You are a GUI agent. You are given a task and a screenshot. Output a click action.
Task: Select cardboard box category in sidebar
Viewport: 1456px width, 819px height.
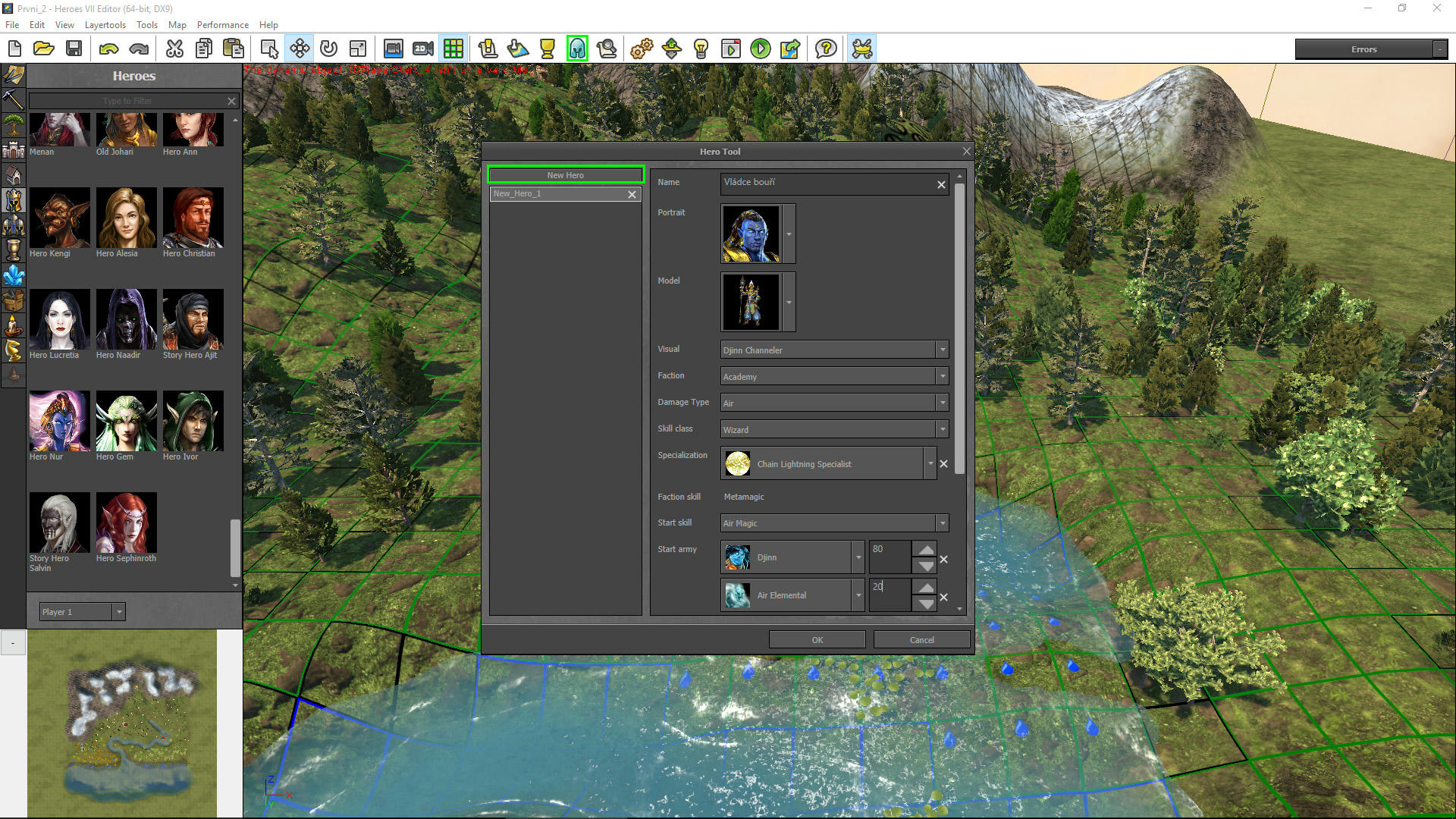[x=14, y=300]
